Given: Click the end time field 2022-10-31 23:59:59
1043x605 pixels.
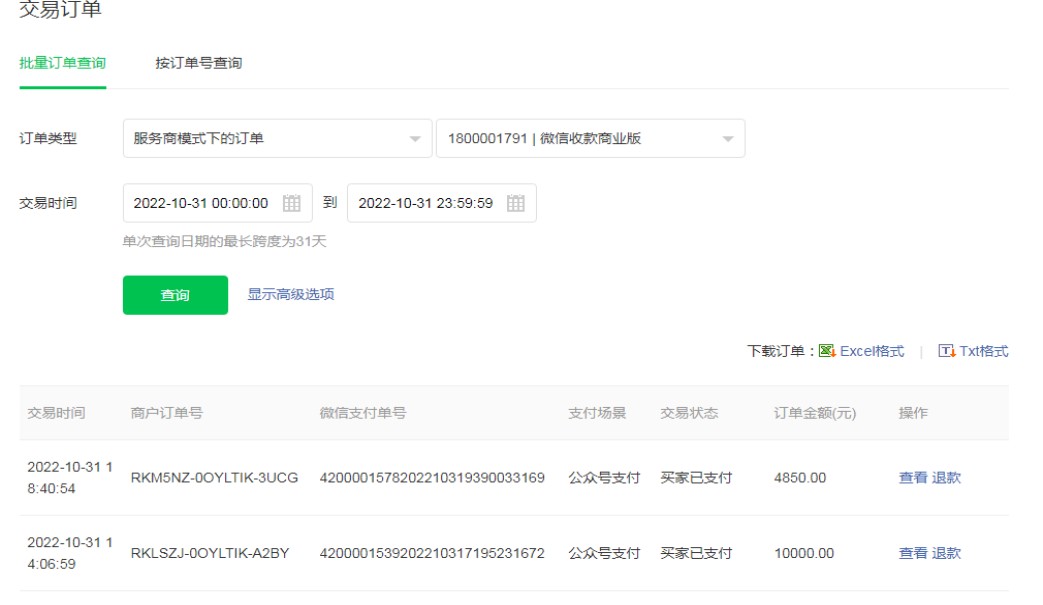Looking at the screenshot, I should (425, 203).
